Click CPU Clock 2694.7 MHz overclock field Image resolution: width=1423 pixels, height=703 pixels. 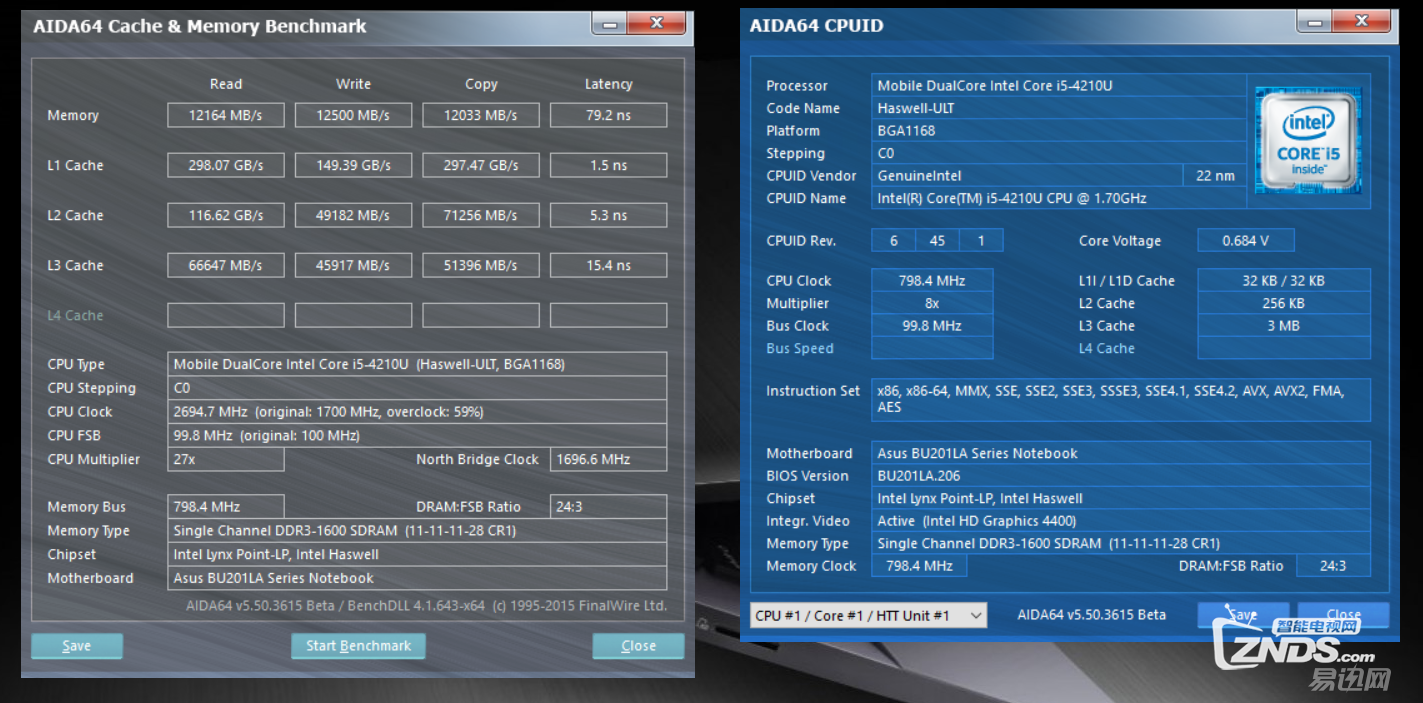(x=417, y=412)
